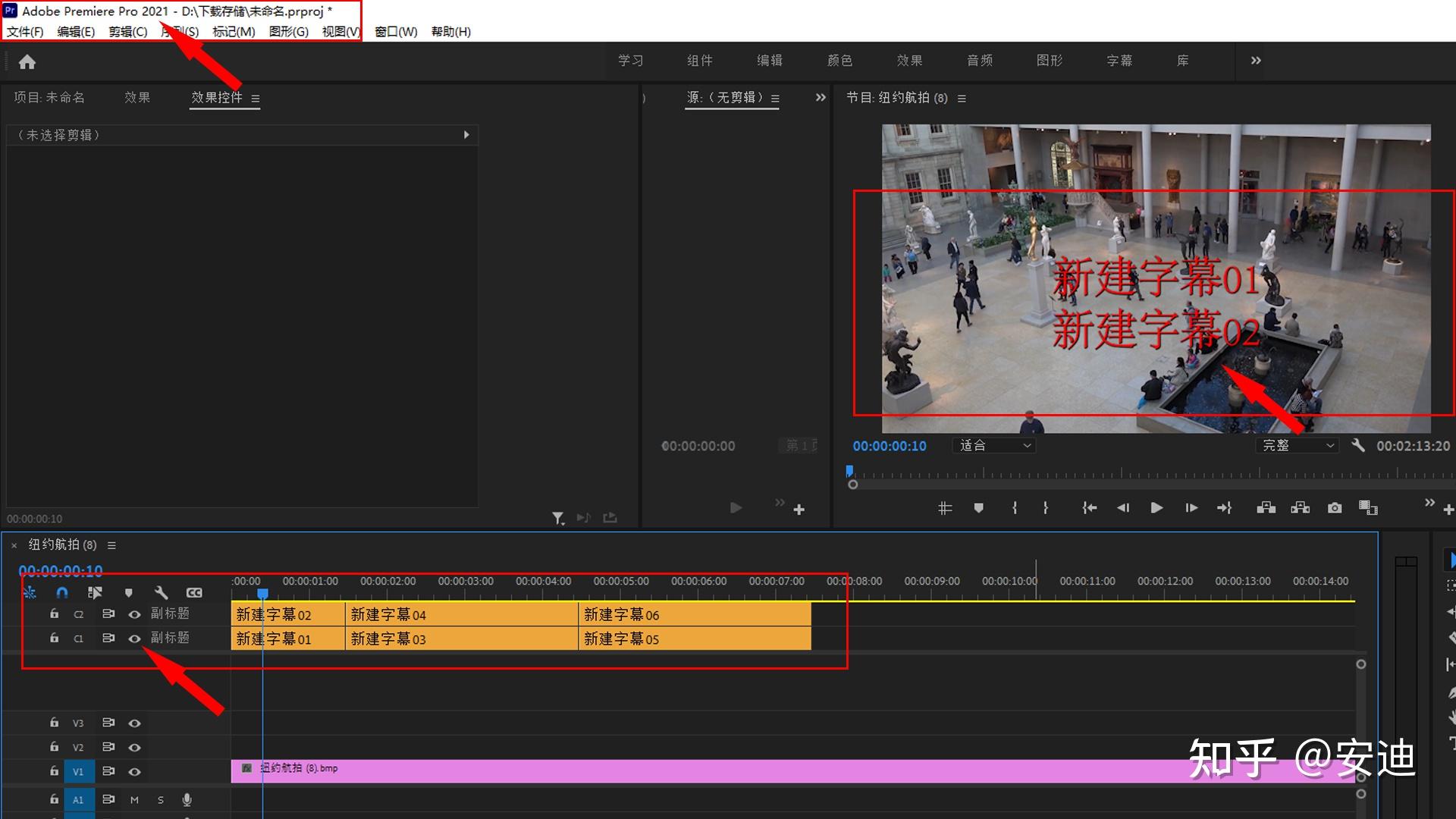1456x819 pixels.
Task: Play the program sequence
Action: tap(1156, 508)
